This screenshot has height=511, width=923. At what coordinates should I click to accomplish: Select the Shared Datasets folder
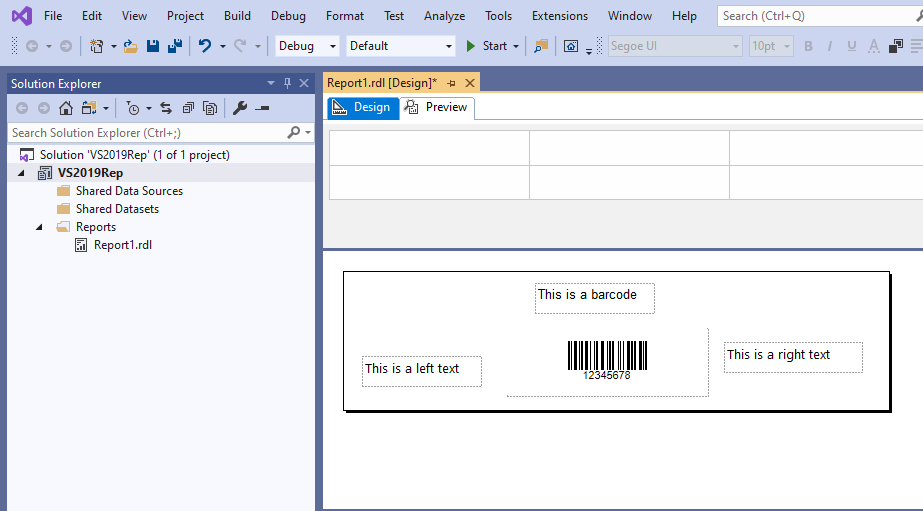tap(117, 209)
